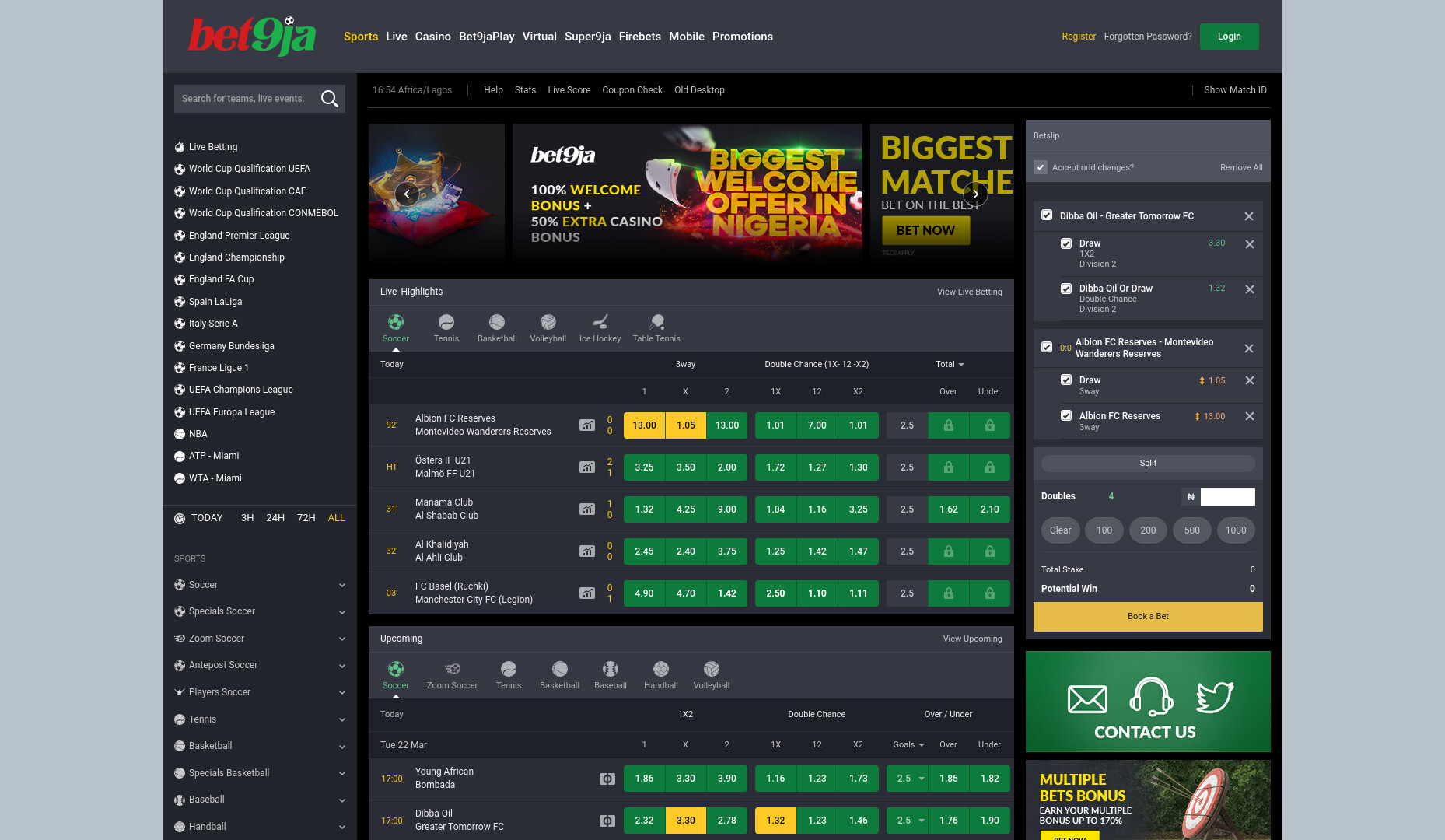This screenshot has height=840, width=1445.
Task: Uncheck Albion FC Reserves - Montevideo event checkbox
Action: click(x=1047, y=347)
